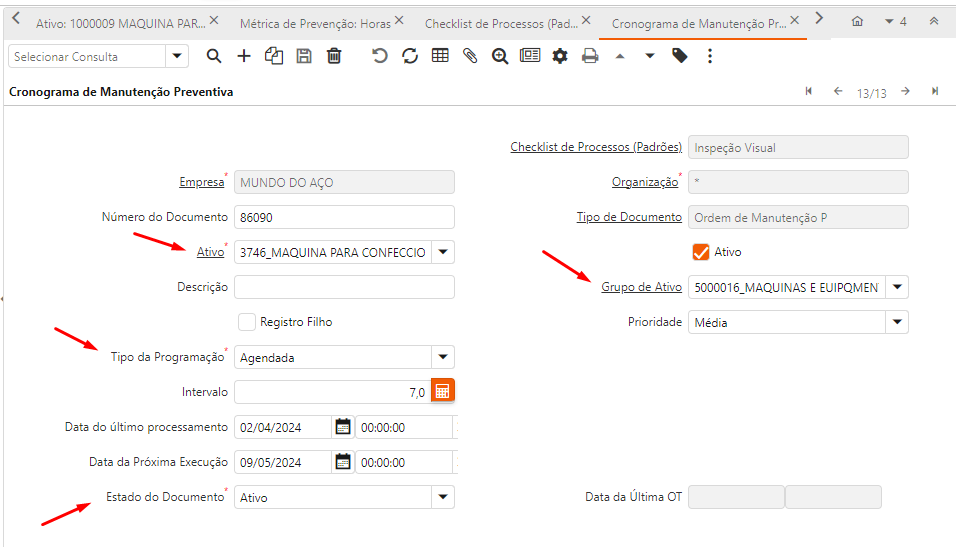Switch to Métrica de Prevenção tab
The height and width of the screenshot is (547, 956).
(x=315, y=21)
